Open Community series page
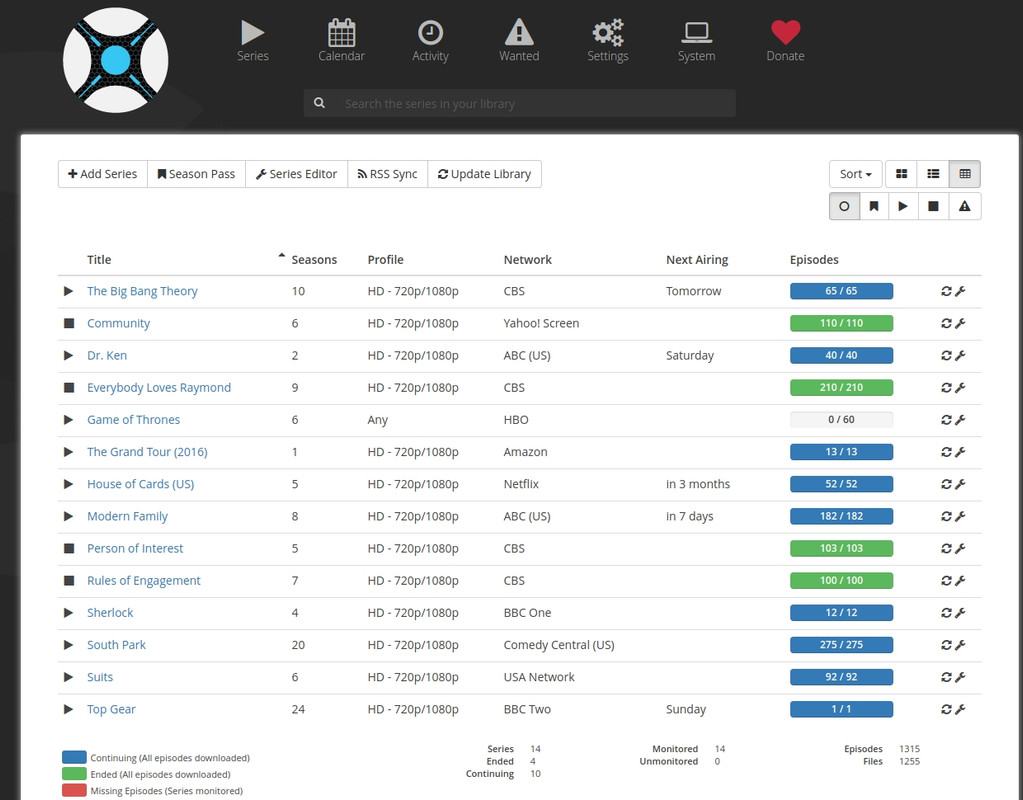Image resolution: width=1023 pixels, height=800 pixels. click(118, 323)
